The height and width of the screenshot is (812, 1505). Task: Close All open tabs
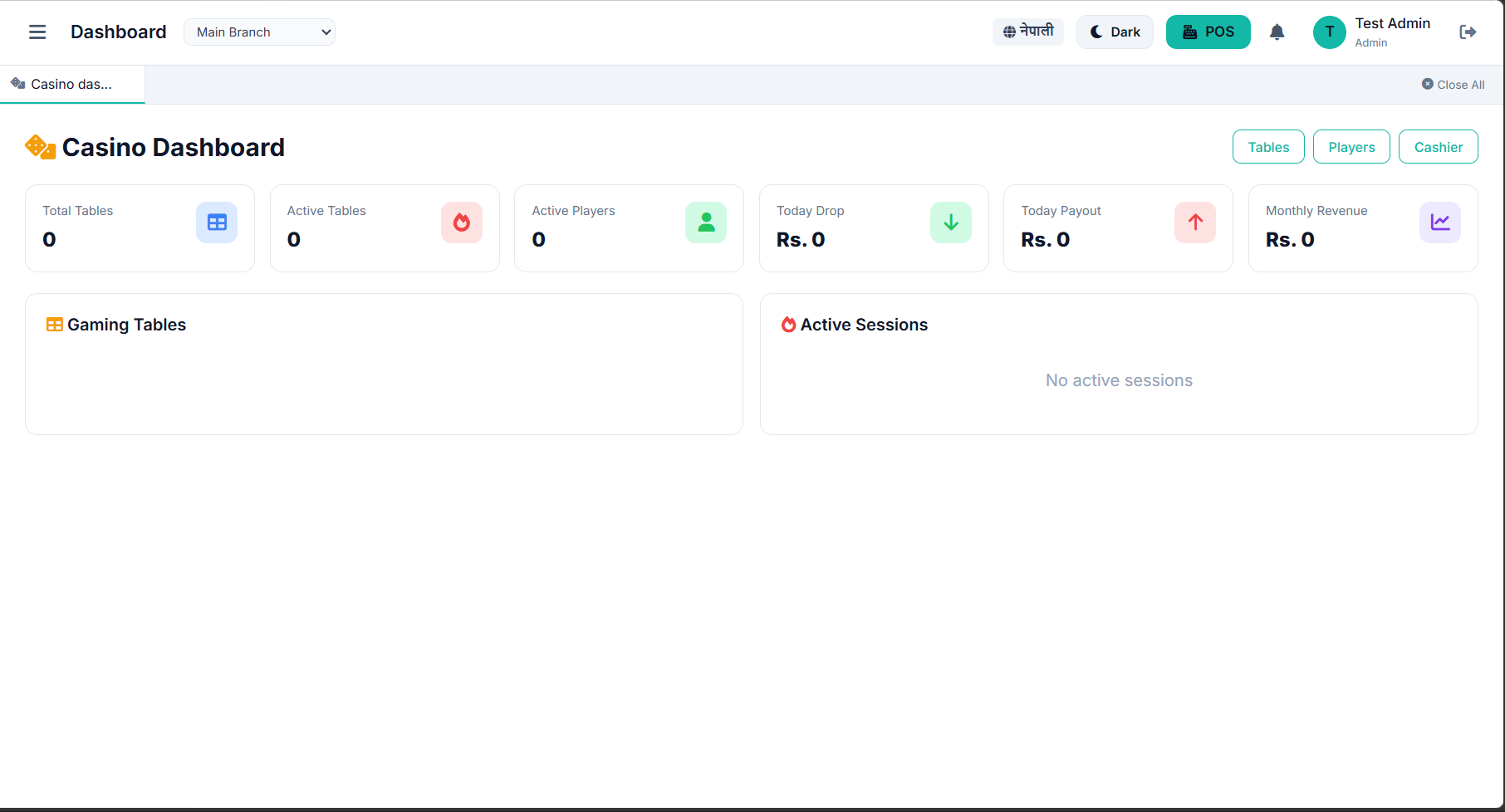click(1453, 85)
